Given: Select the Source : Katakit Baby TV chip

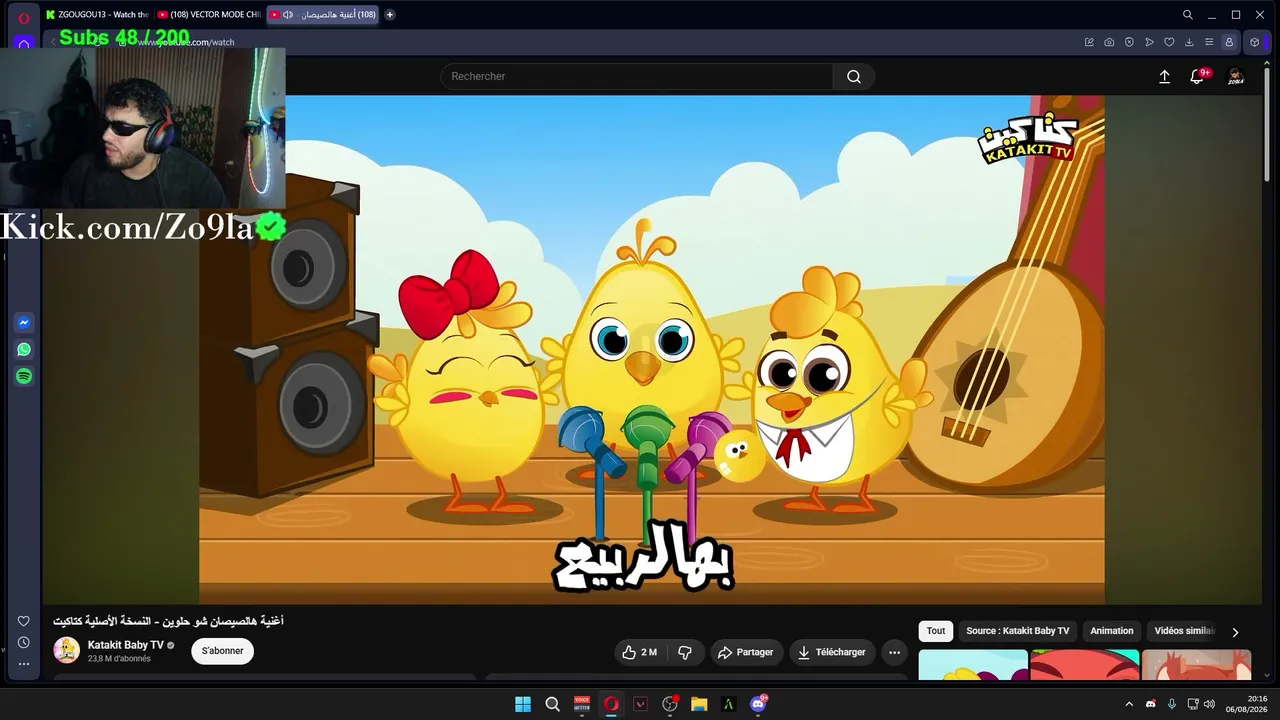Looking at the screenshot, I should 1018,631.
